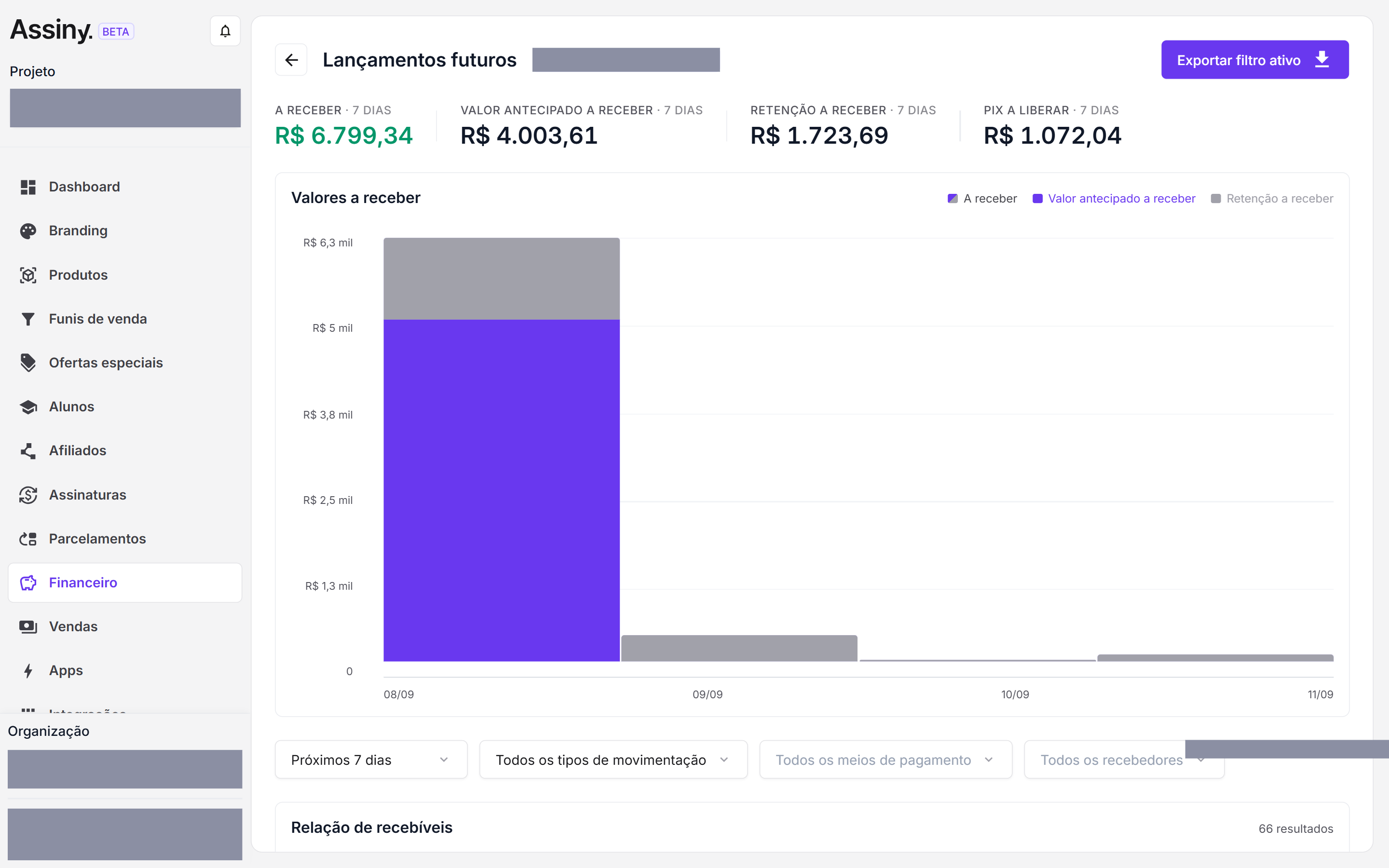Viewport: 1389px width, 868px height.
Task: Click the Dashboard grid icon
Action: click(x=28, y=187)
